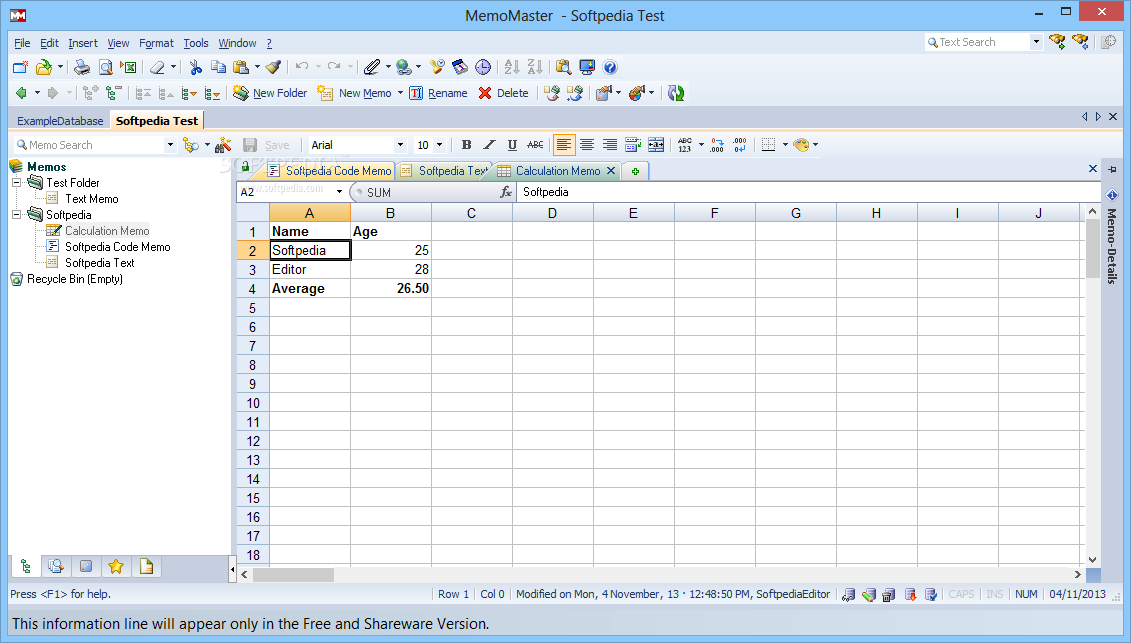Open the Insert menu

pyautogui.click(x=83, y=43)
